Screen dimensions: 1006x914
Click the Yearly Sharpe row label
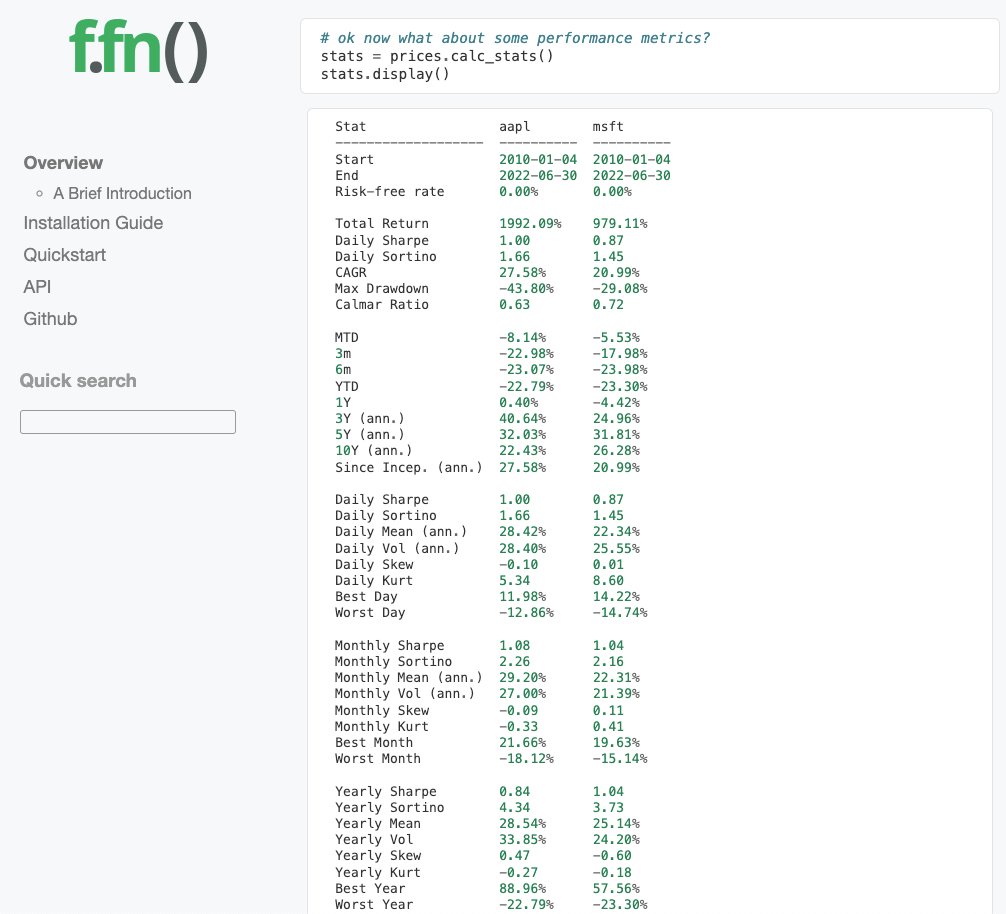386,791
